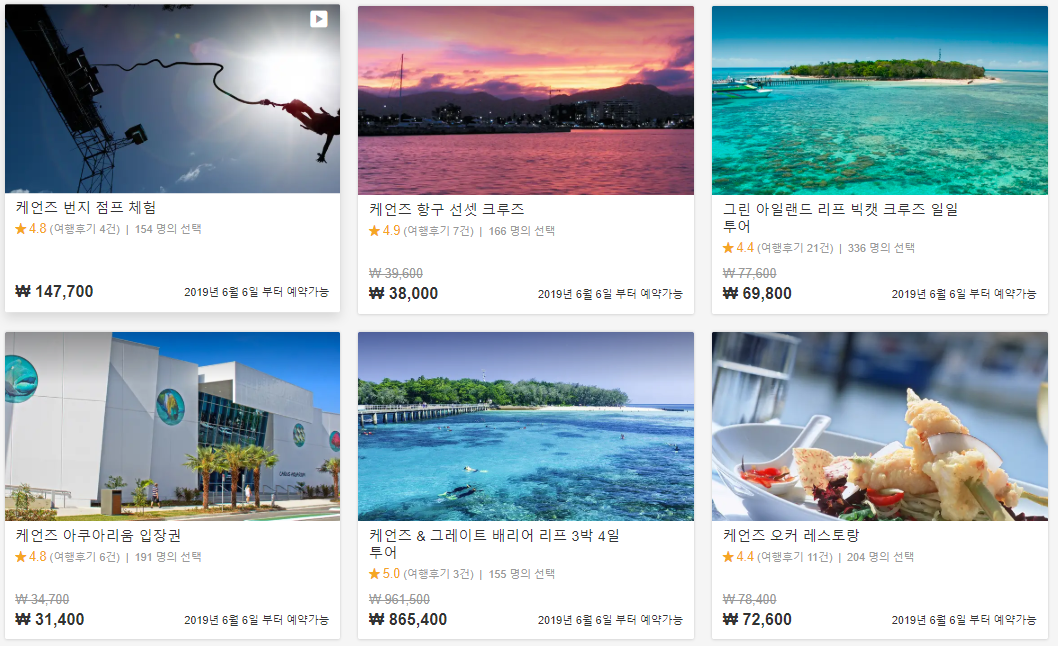The height and width of the screenshot is (646, 1058).
Task: Click the 5.0 star rating of reef tour
Action: point(385,574)
